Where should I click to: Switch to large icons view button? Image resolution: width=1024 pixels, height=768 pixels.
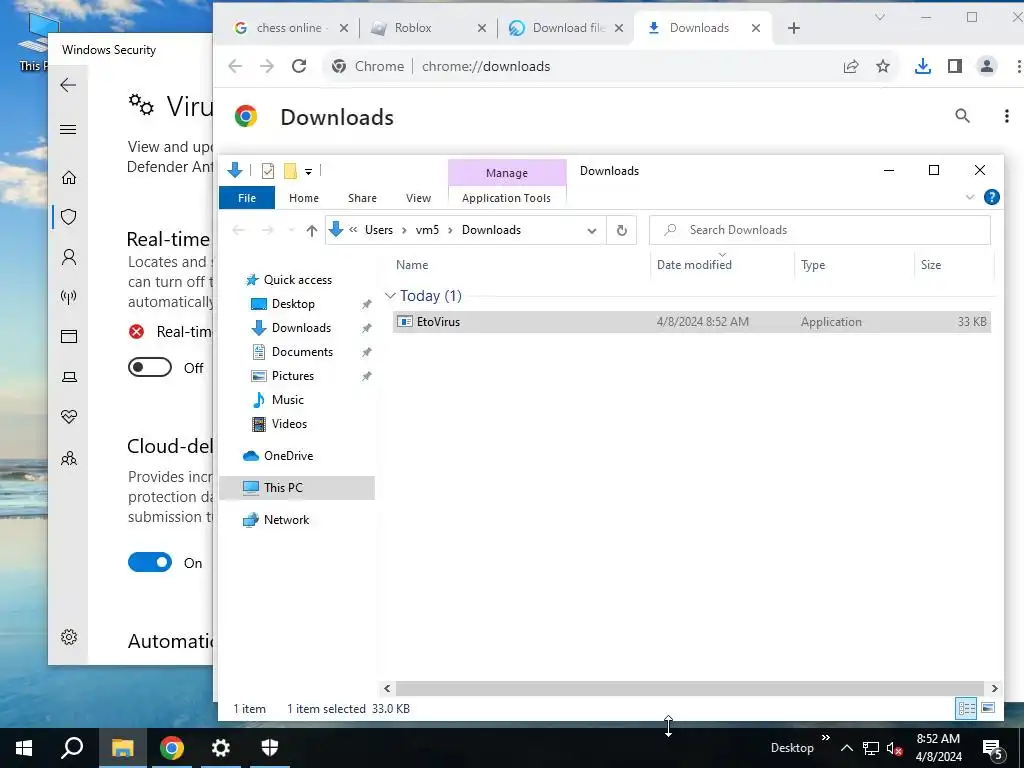tap(988, 709)
